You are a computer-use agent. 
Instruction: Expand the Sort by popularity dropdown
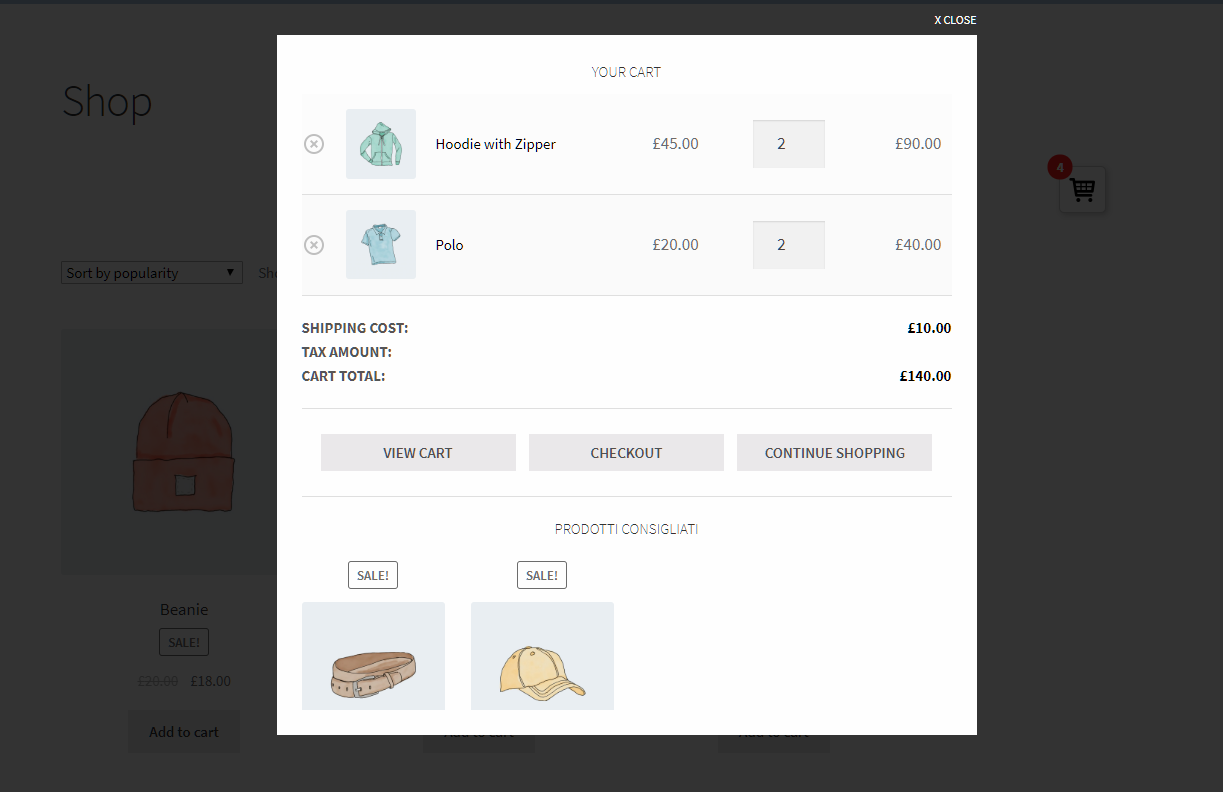(152, 273)
